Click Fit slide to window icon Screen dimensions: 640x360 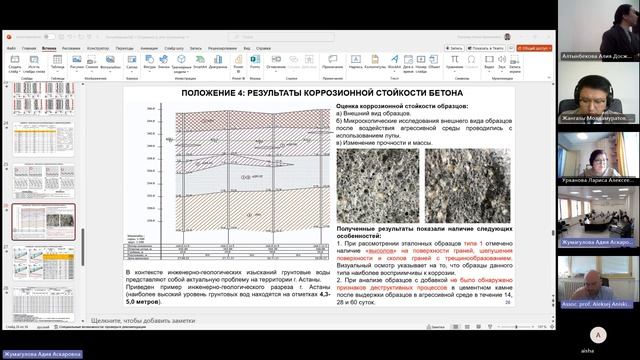pyautogui.click(x=552, y=327)
